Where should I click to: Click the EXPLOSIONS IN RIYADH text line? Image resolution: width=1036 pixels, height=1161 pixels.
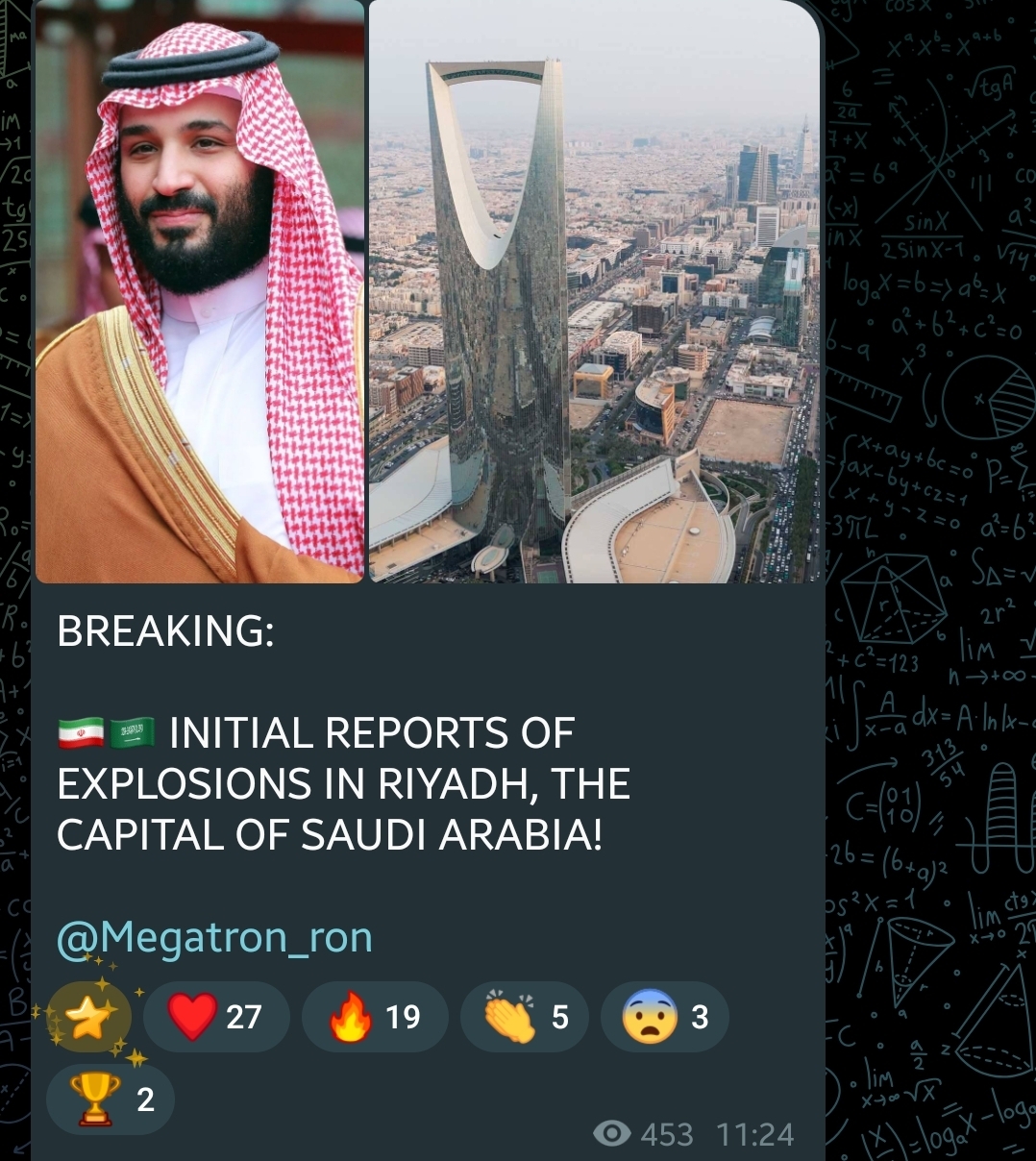pyautogui.click(x=343, y=784)
